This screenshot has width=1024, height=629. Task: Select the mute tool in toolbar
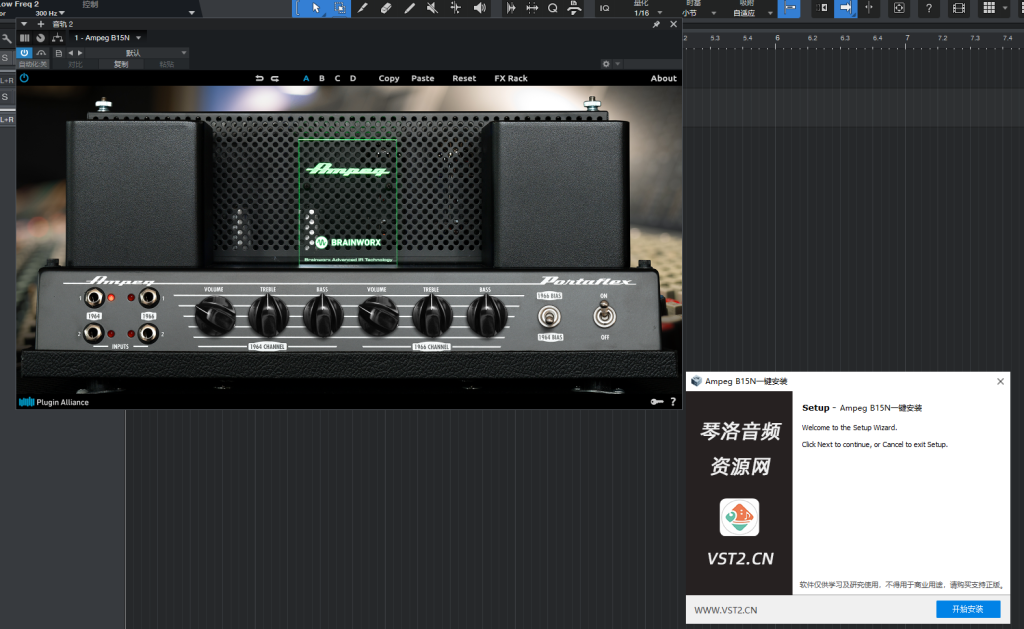pyautogui.click(x=433, y=8)
